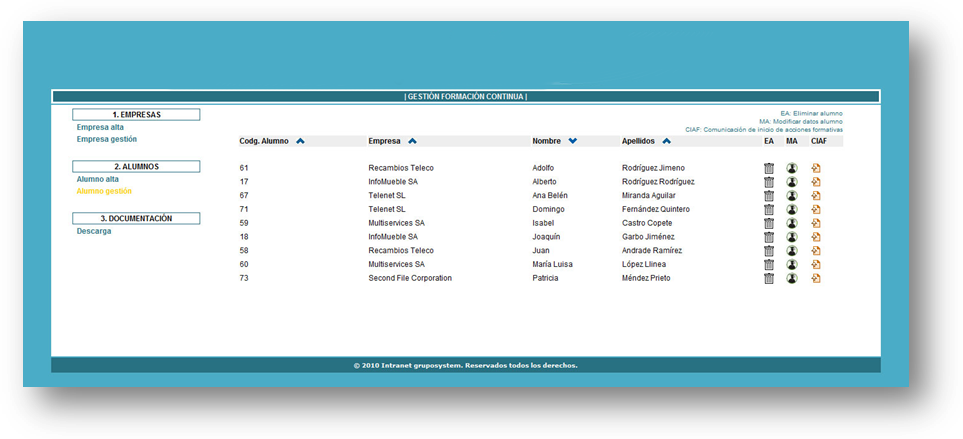Toggle Nombre column sort arrow
Image resolution: width=963 pixels, height=439 pixels.
573,141
